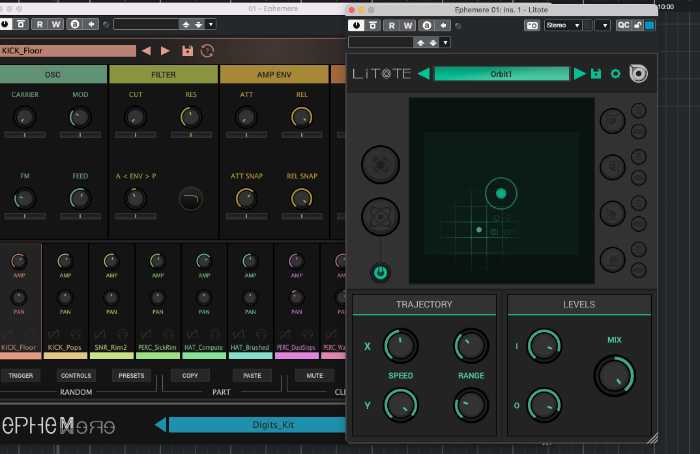This screenshot has height=454, width=700.
Task: Click second large round button right of pad
Action: (x=612, y=167)
